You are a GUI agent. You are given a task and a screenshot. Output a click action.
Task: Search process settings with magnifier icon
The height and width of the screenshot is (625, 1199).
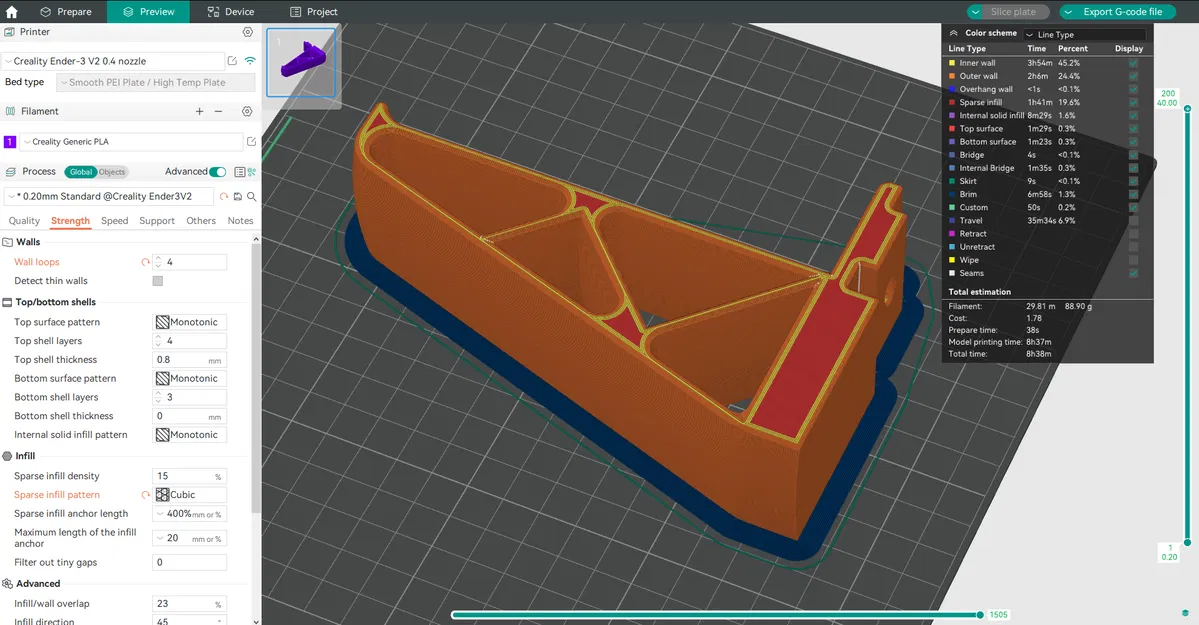click(252, 197)
